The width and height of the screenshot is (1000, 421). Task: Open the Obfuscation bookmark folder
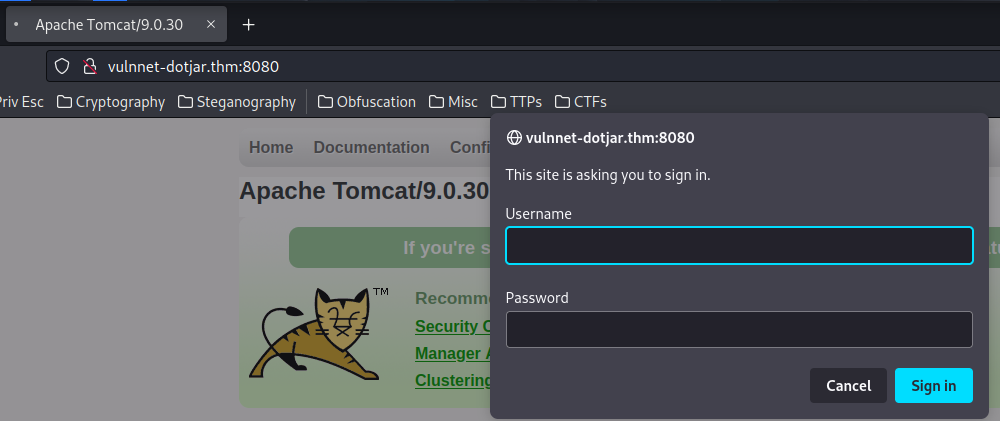367,102
